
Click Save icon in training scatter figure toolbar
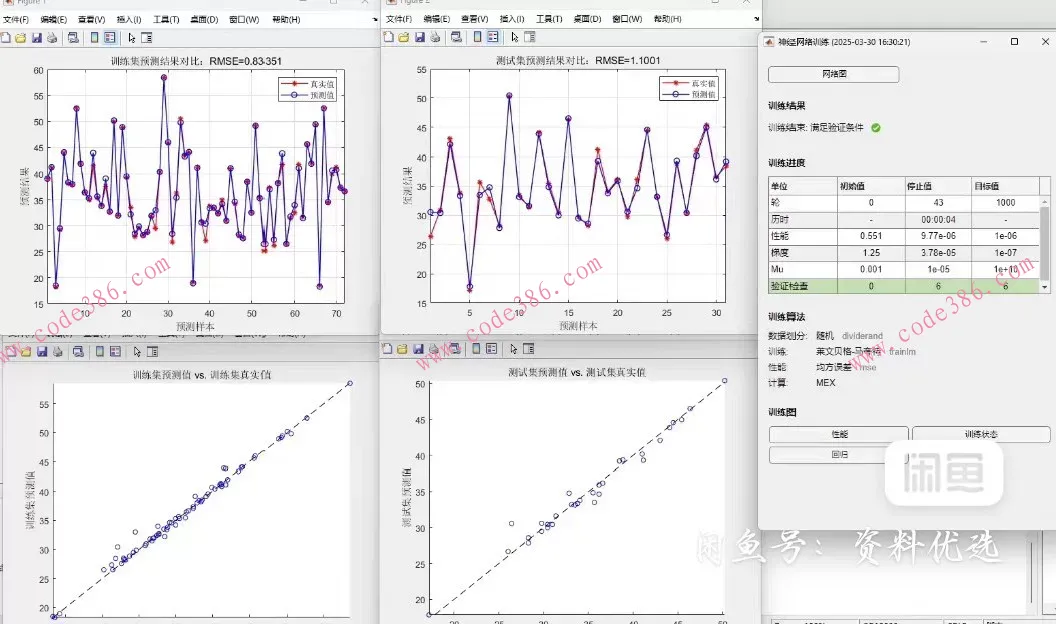click(x=42, y=352)
